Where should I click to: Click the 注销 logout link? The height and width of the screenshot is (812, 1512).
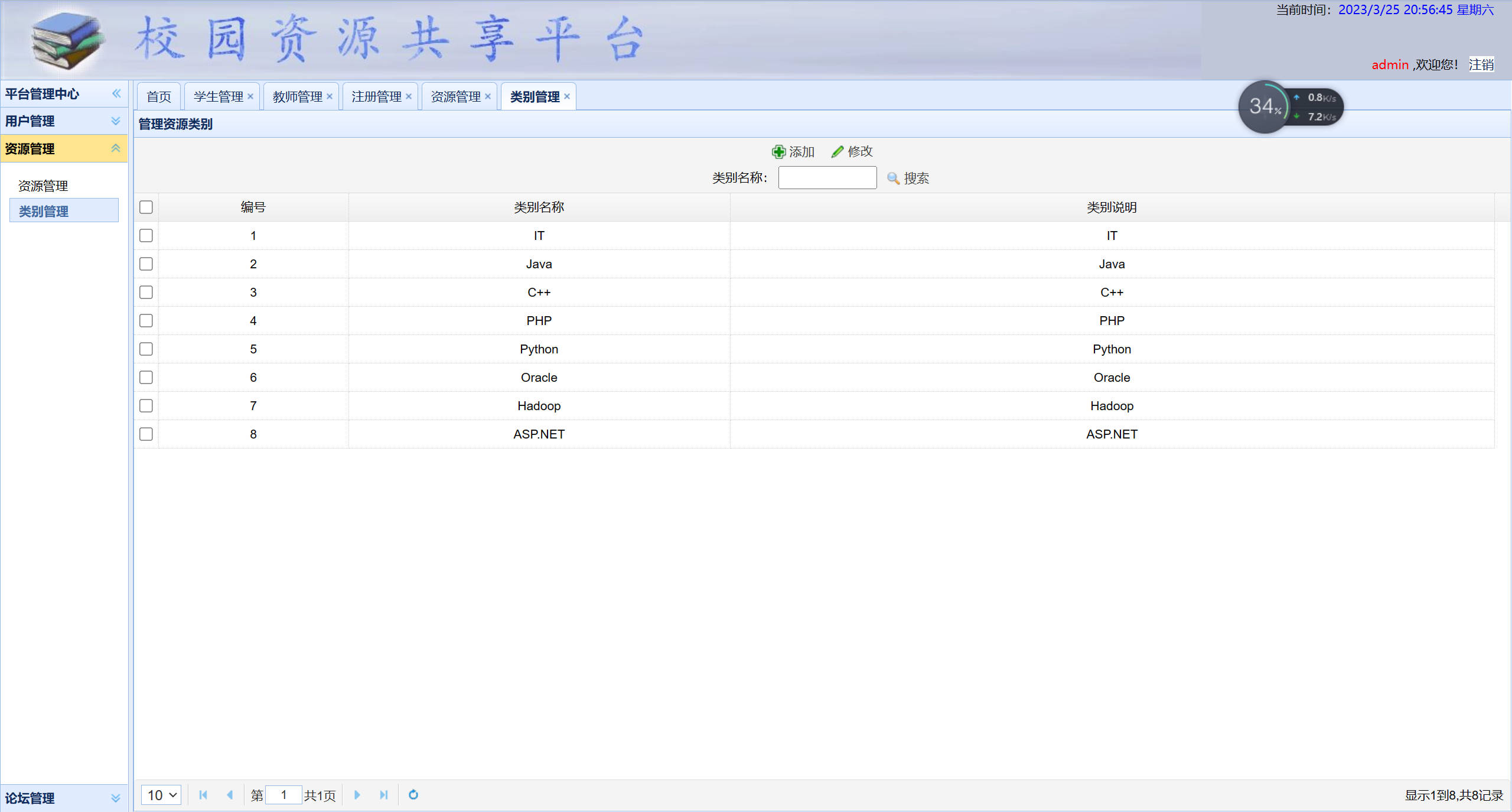[1481, 64]
